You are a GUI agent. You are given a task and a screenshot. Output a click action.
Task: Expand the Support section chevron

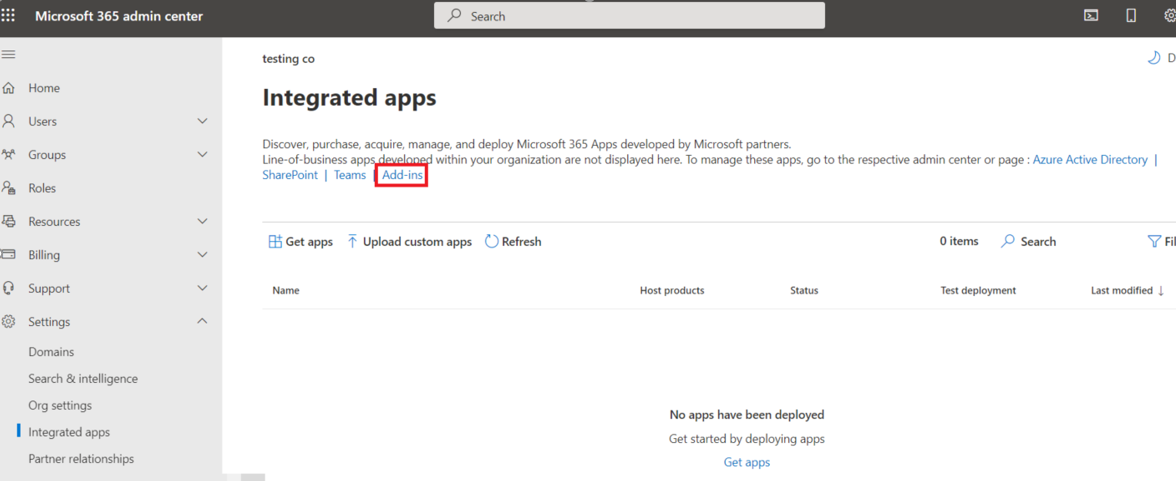pos(202,288)
